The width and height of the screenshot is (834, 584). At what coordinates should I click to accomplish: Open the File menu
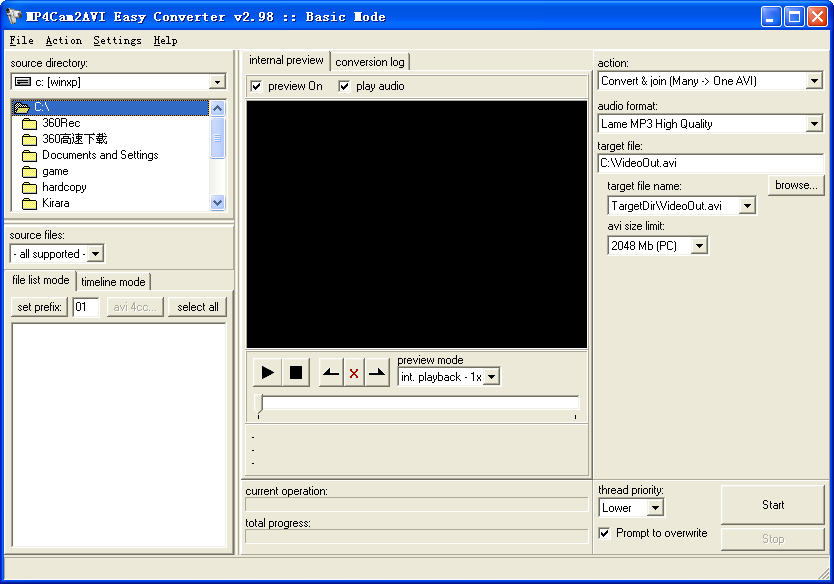click(x=21, y=40)
